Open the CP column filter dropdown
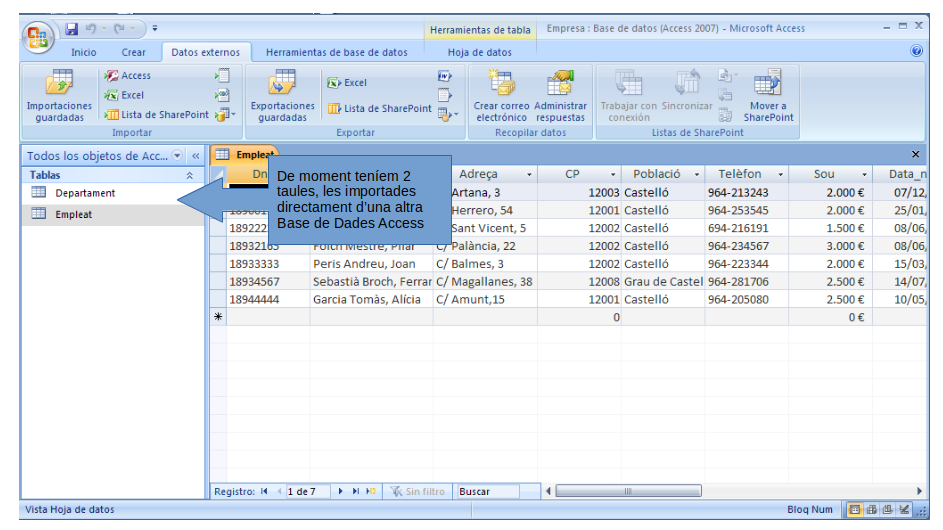Viewport: 943px width, 530px height. click(613, 174)
